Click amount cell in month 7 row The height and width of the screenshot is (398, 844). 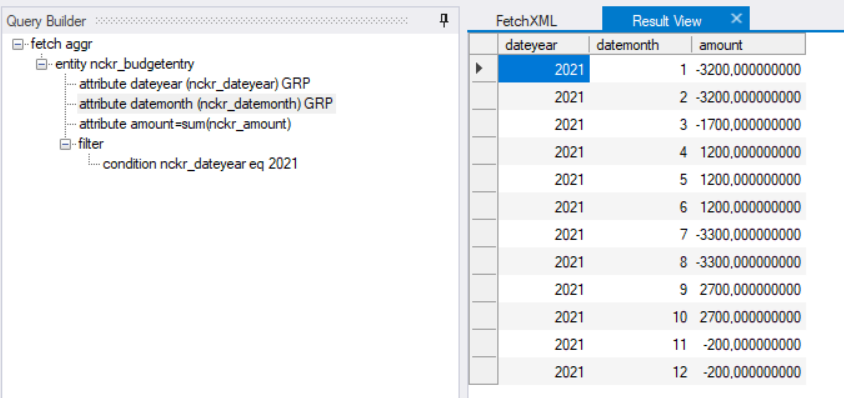point(749,234)
